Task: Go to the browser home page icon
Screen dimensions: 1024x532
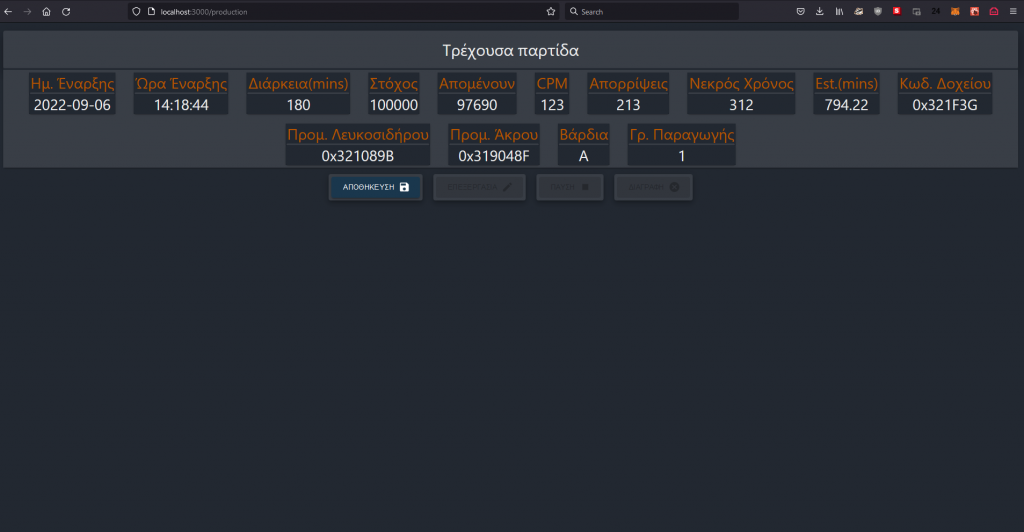Action: pyautogui.click(x=46, y=11)
